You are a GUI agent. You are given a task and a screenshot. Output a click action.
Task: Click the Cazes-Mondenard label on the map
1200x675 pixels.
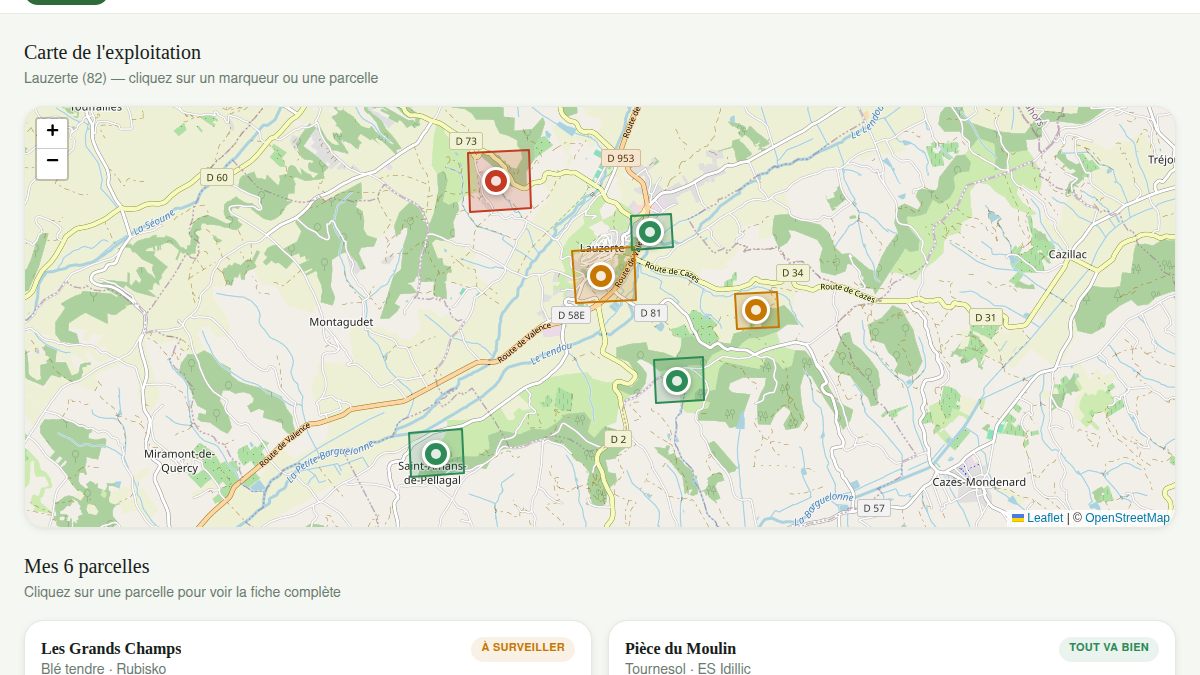[x=979, y=482]
